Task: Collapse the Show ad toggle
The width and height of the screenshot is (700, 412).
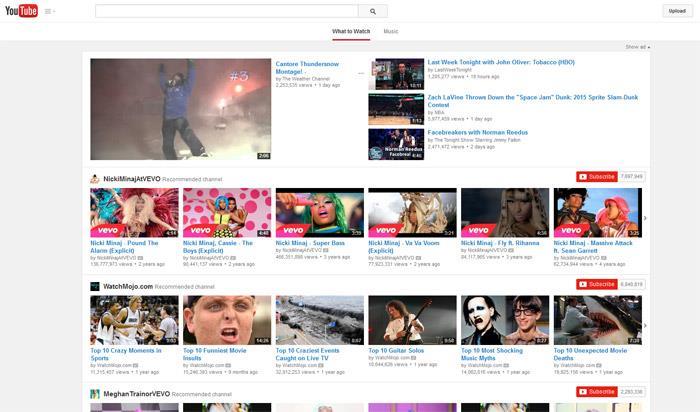Action: tap(638, 47)
